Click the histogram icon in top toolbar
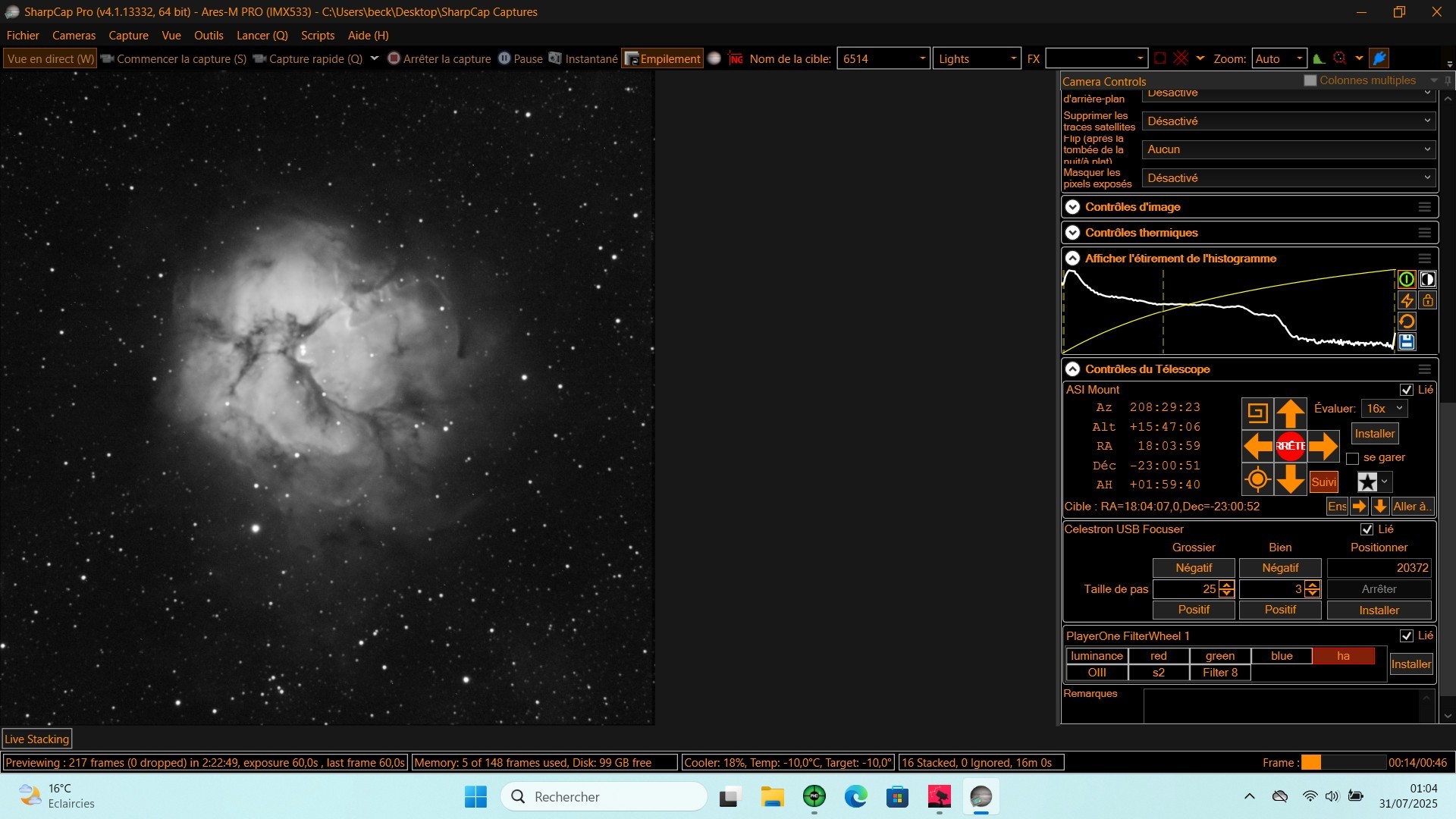Image resolution: width=1456 pixels, height=819 pixels. pos(1319,58)
